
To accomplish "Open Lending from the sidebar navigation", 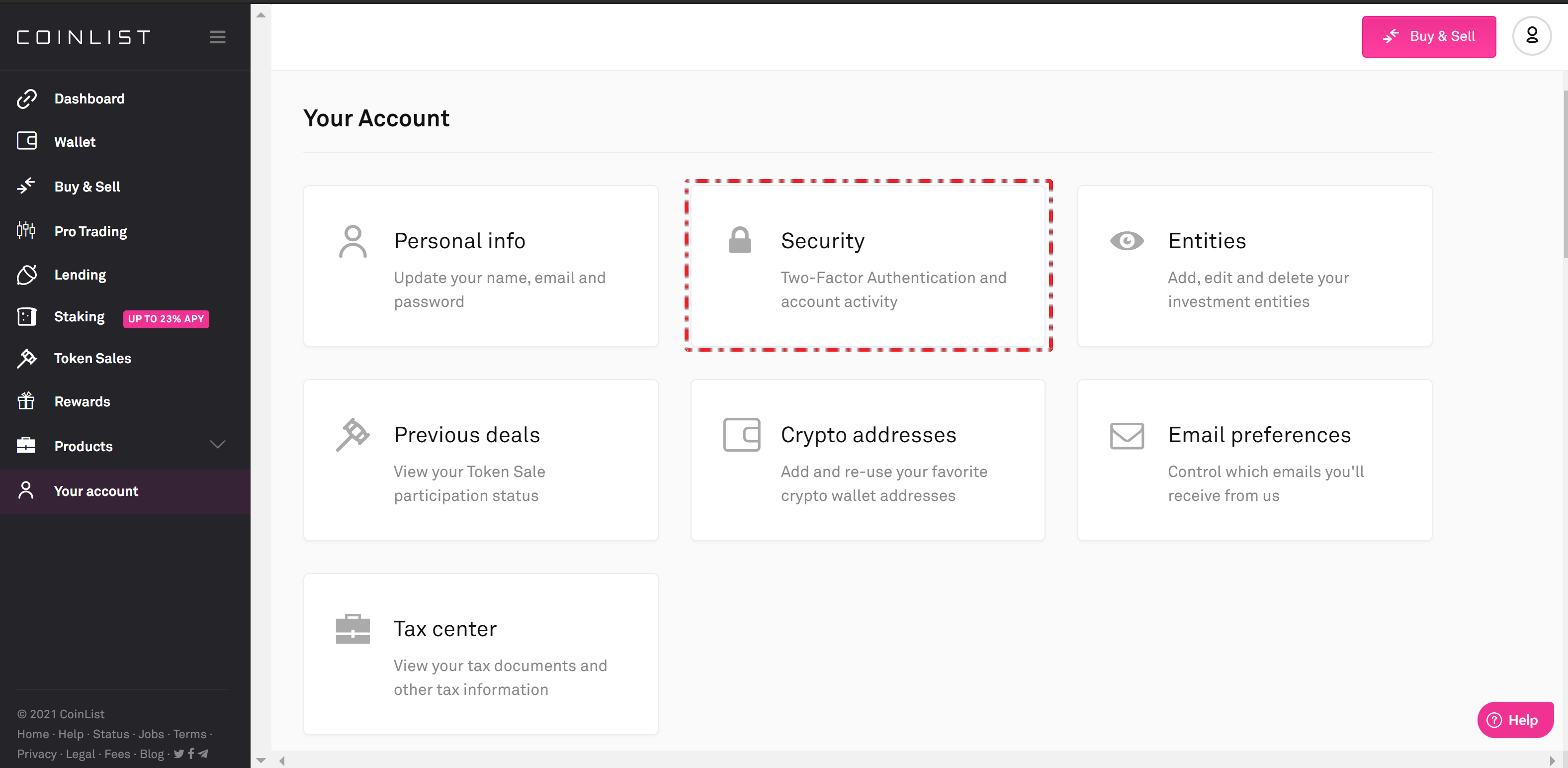I will 80,275.
